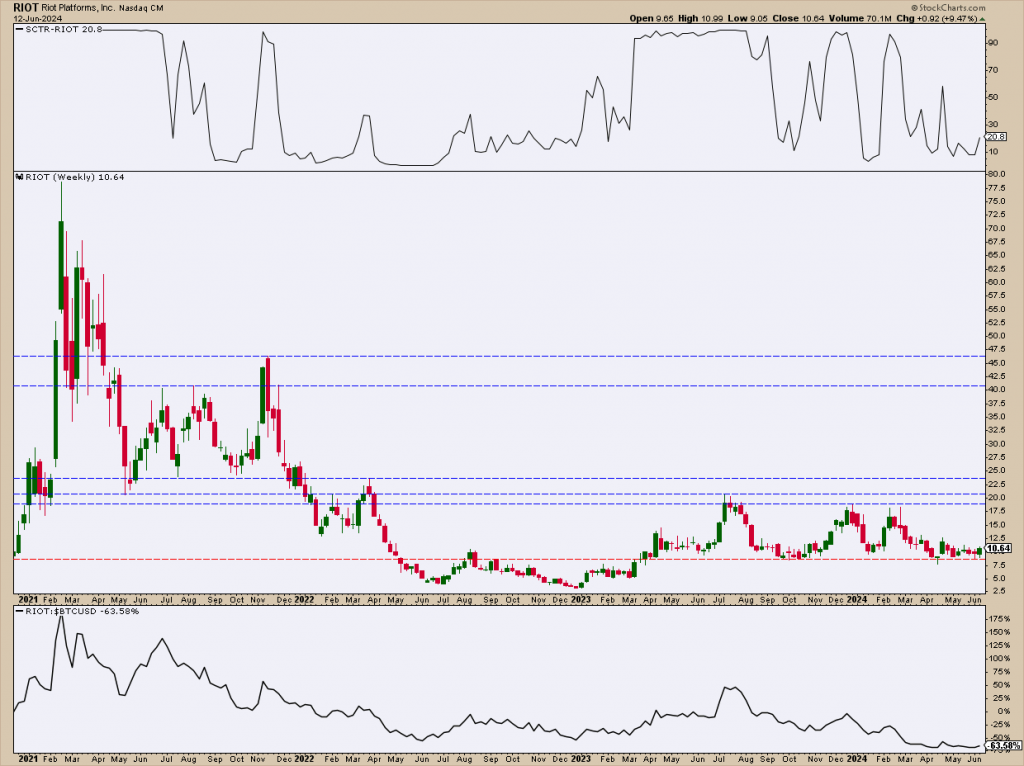Image resolution: width=1024 pixels, height=766 pixels.
Task: Click the 2023 year label under the price panel
Action: point(581,599)
